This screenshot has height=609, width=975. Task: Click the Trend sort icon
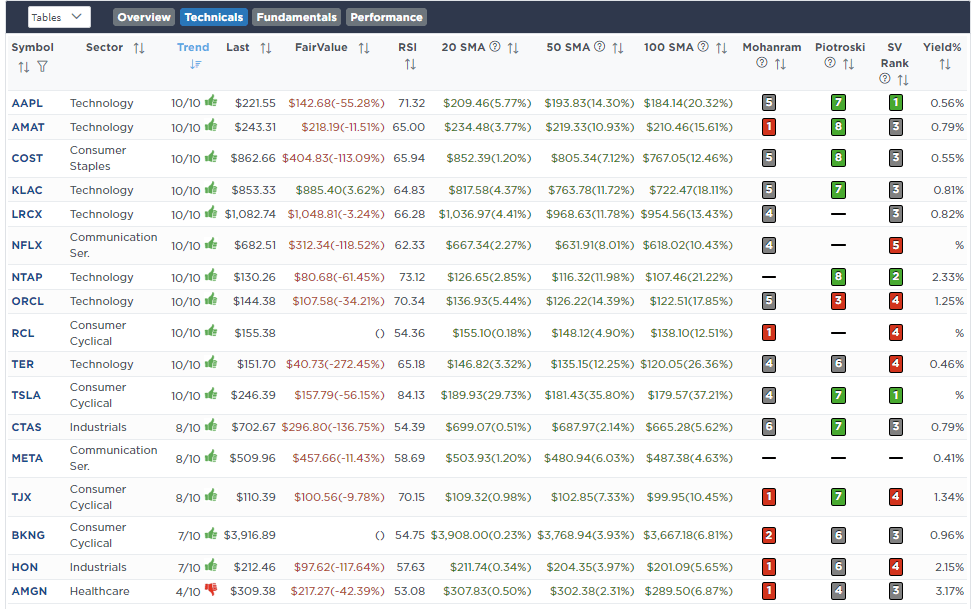(195, 64)
